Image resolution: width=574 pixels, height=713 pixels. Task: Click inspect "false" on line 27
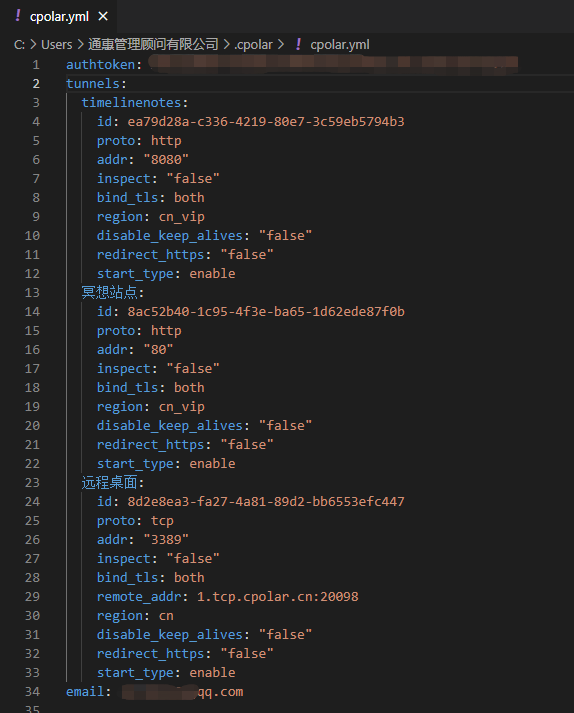(x=158, y=559)
